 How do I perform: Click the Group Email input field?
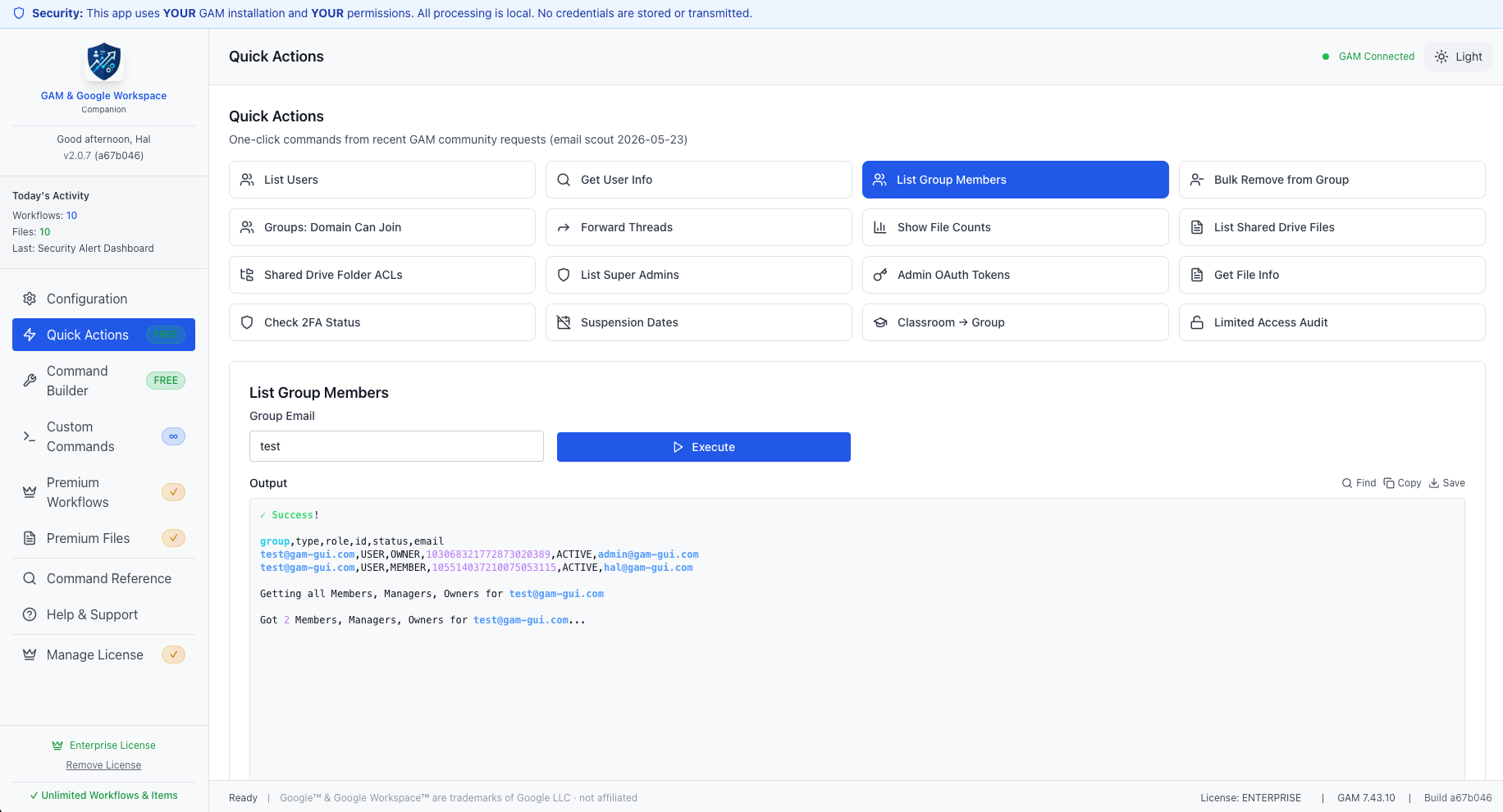396,446
